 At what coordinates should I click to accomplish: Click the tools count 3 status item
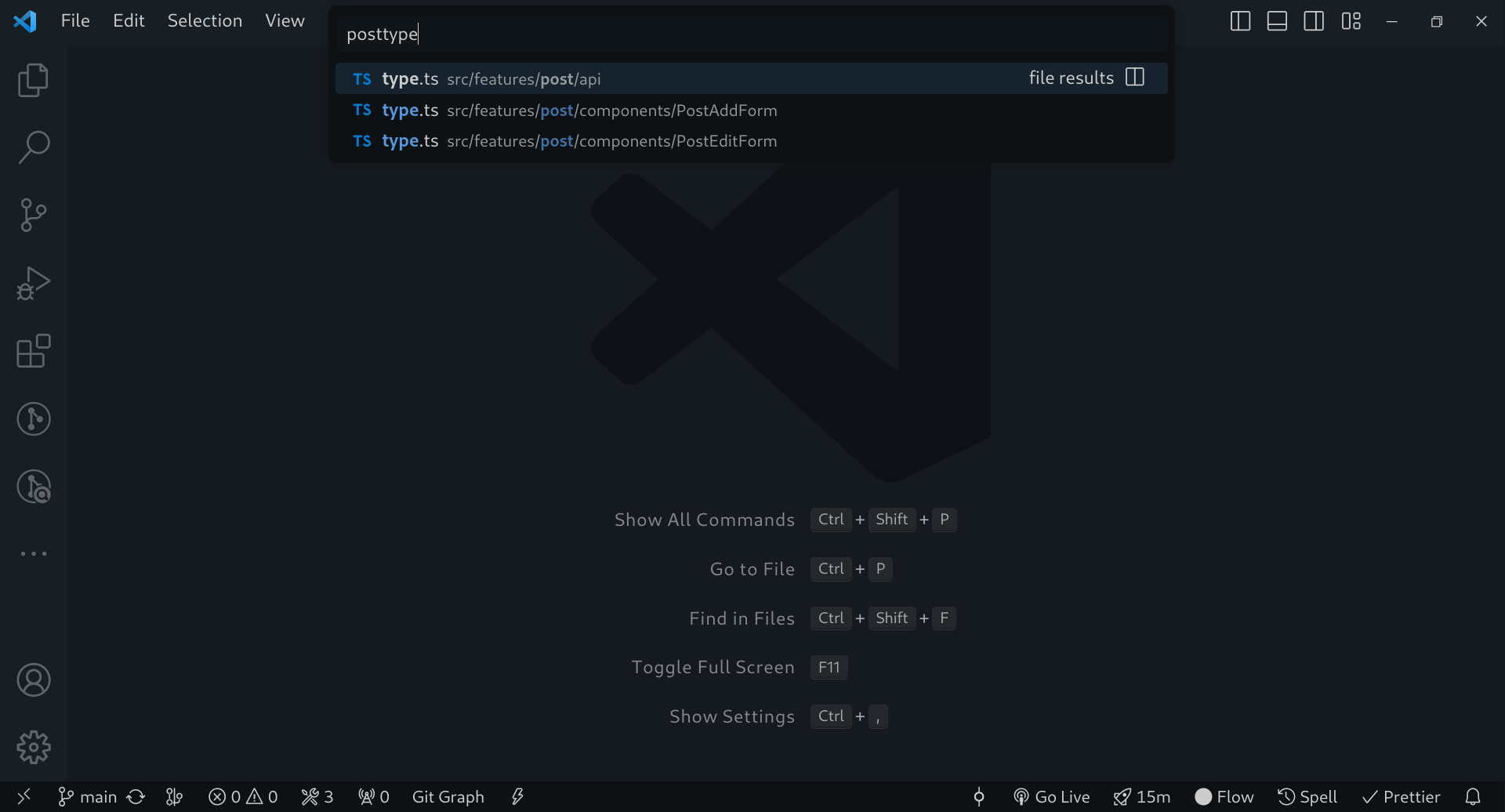317,797
